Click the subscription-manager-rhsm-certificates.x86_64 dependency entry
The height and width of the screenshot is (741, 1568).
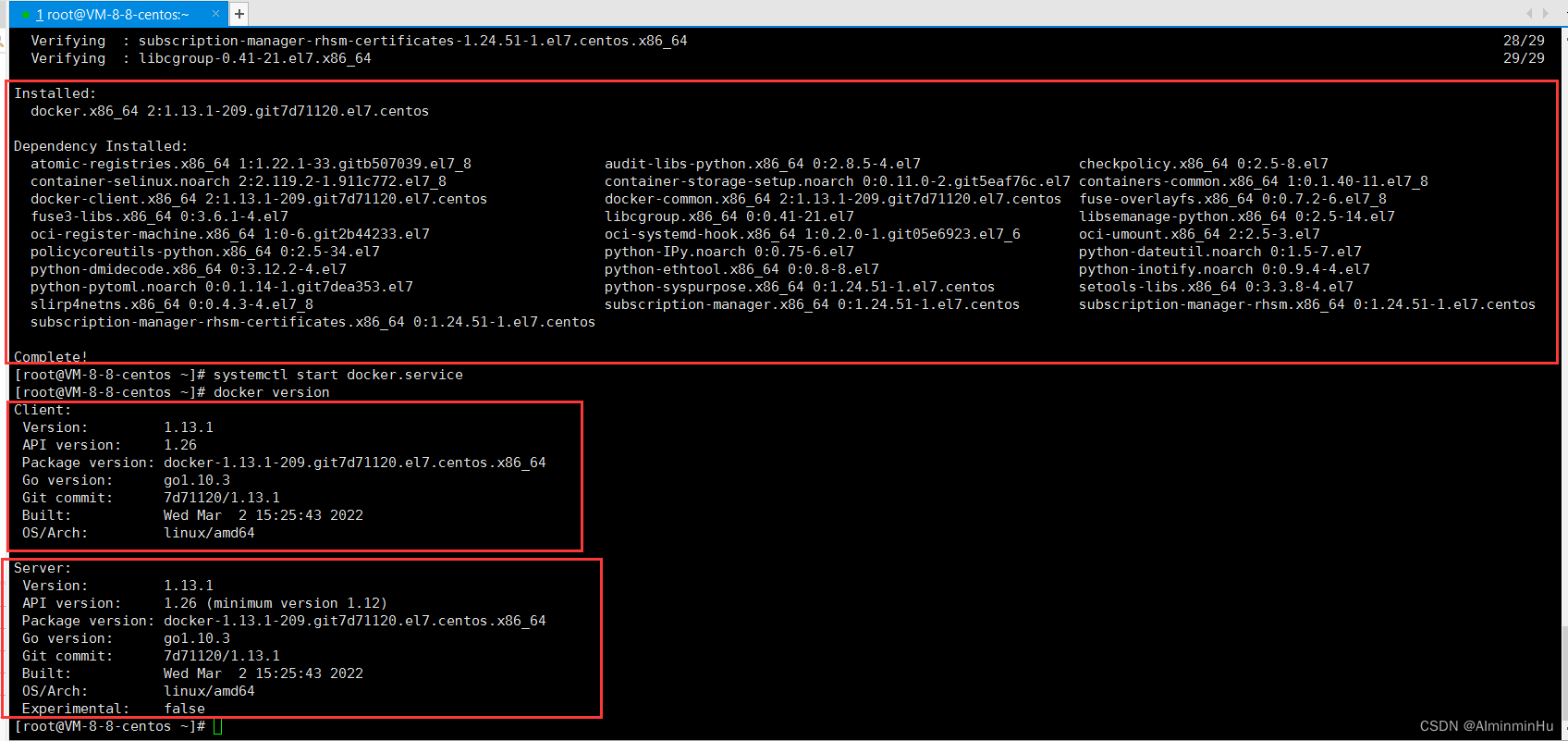tap(313, 322)
